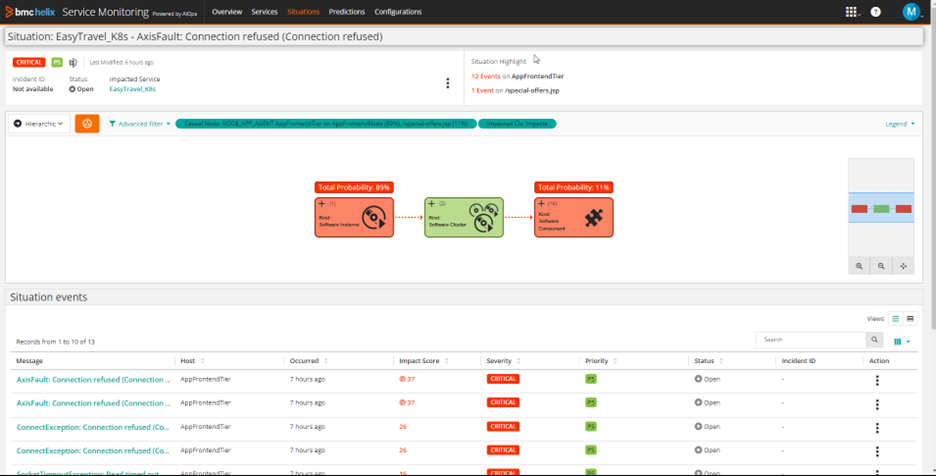Open action menu for first ConnectException event
The image size is (936, 476).
(x=877, y=428)
